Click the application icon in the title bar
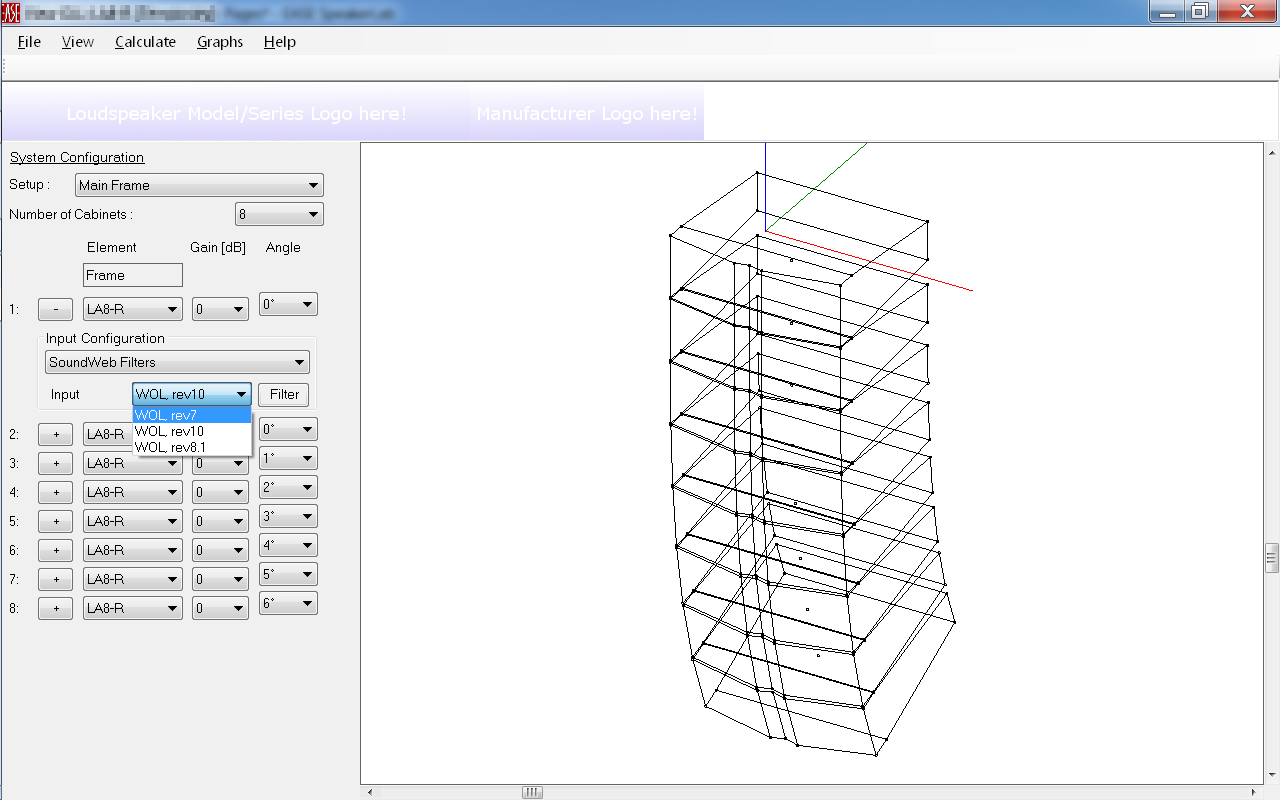Screen dimensions: 1280x800 tap(11, 12)
